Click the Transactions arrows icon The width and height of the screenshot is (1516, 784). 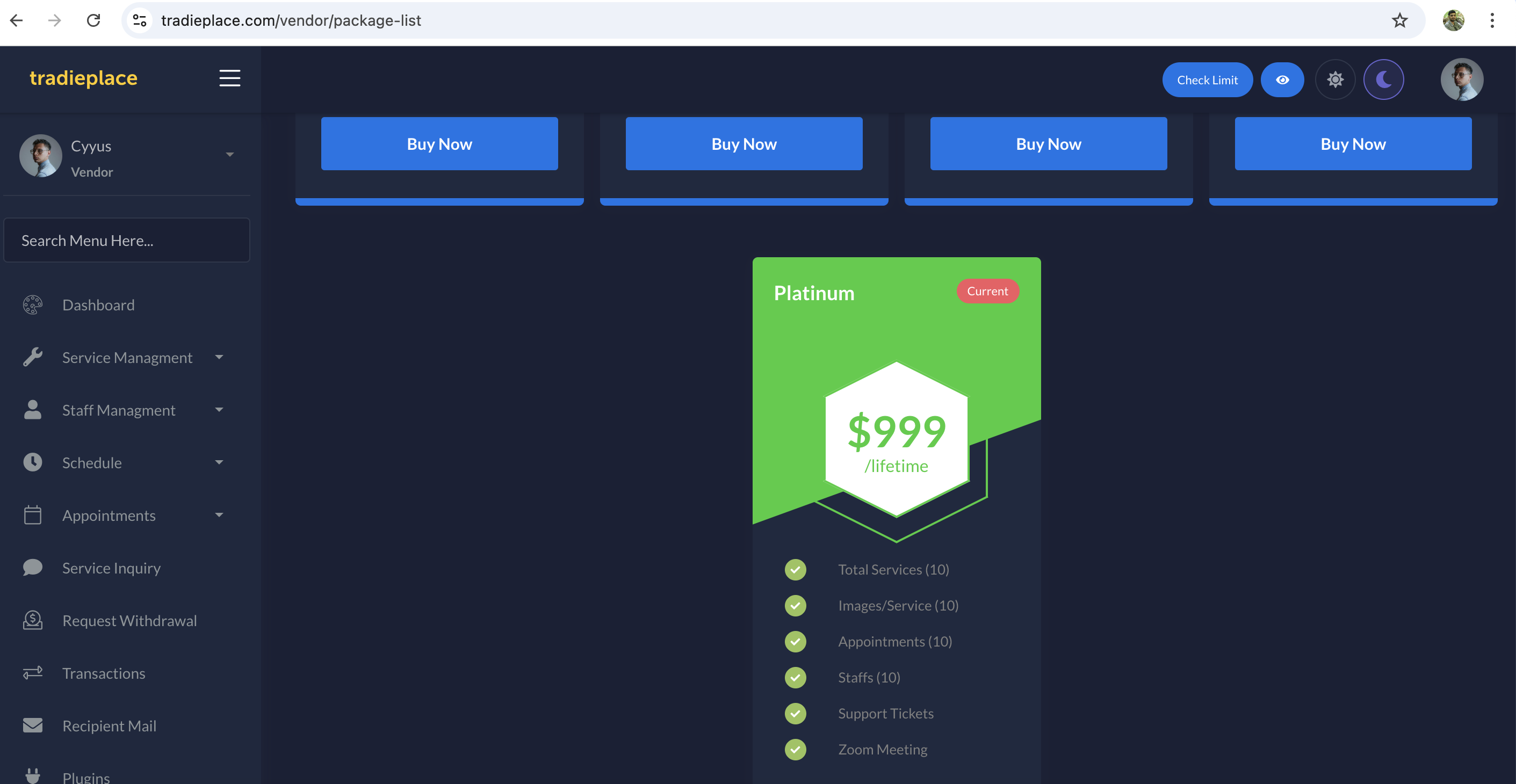click(33, 673)
